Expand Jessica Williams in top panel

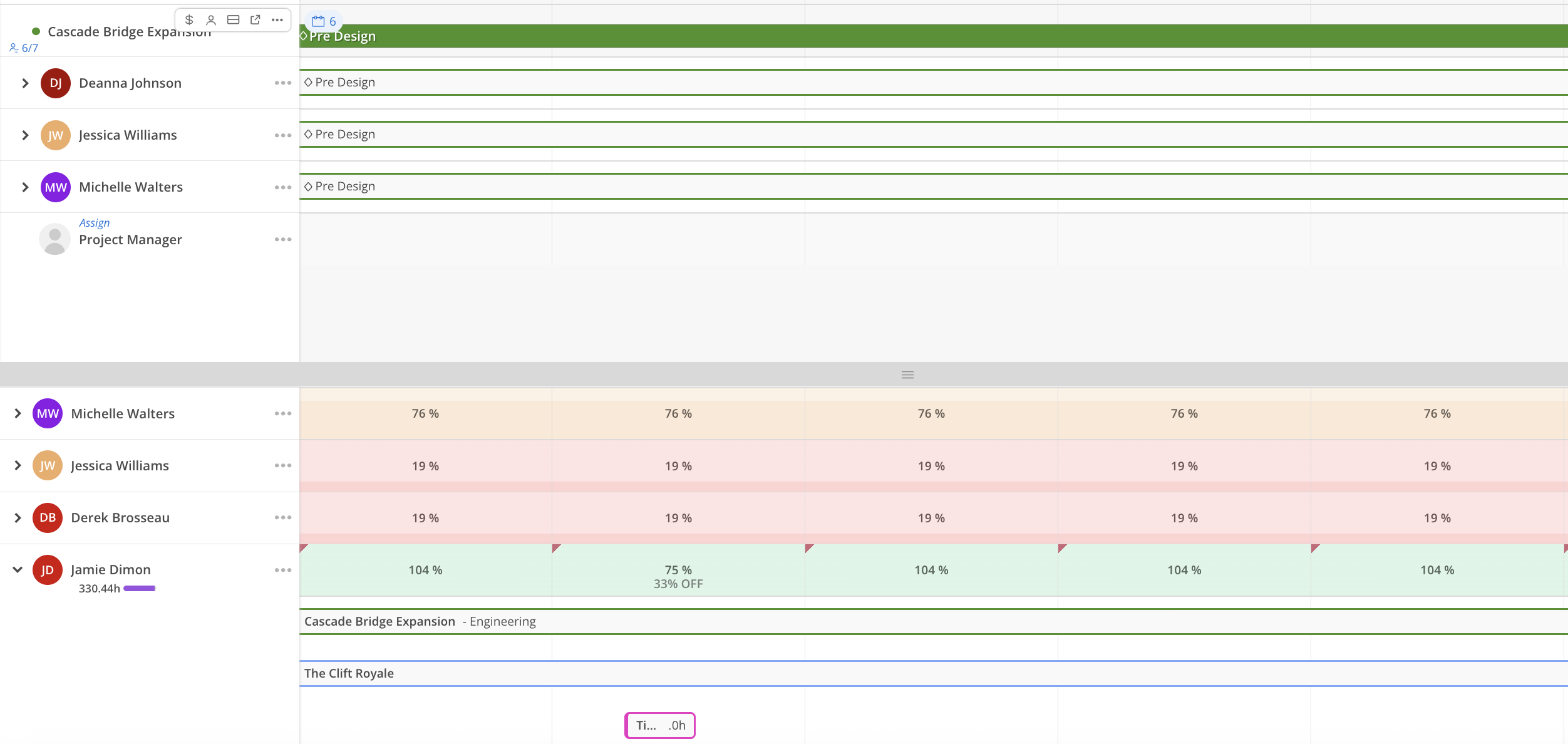click(25, 135)
